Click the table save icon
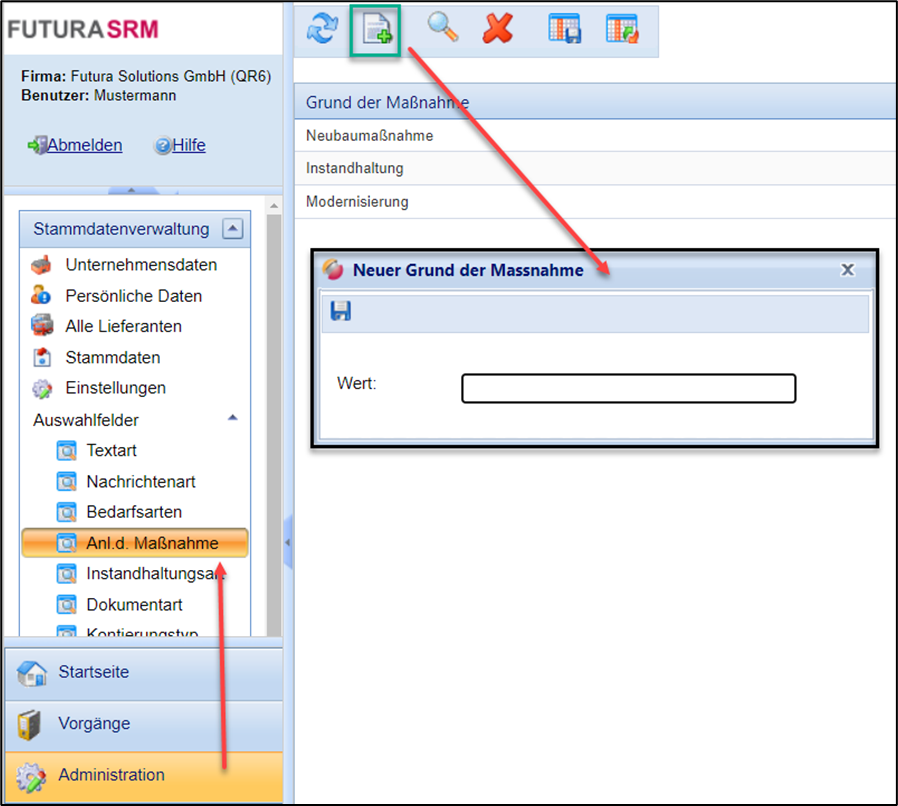The image size is (898, 806). [x=565, y=28]
